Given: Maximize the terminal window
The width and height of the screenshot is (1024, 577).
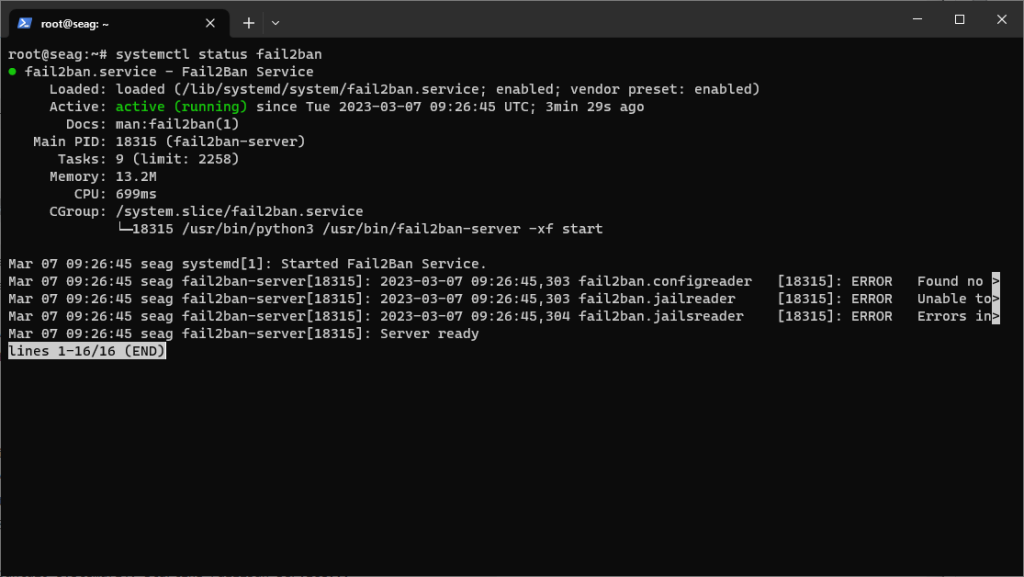Looking at the screenshot, I should pos(959,19).
